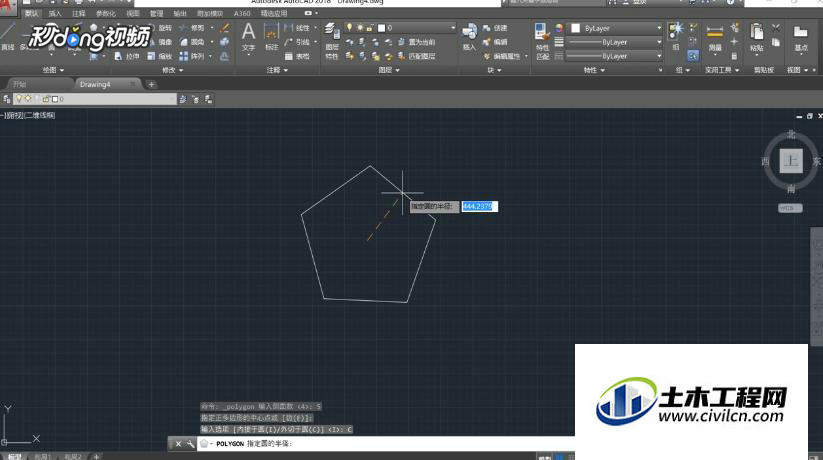Switch to the A360 ribbon tab
Screen dimensions: 823x460
tap(242, 13)
